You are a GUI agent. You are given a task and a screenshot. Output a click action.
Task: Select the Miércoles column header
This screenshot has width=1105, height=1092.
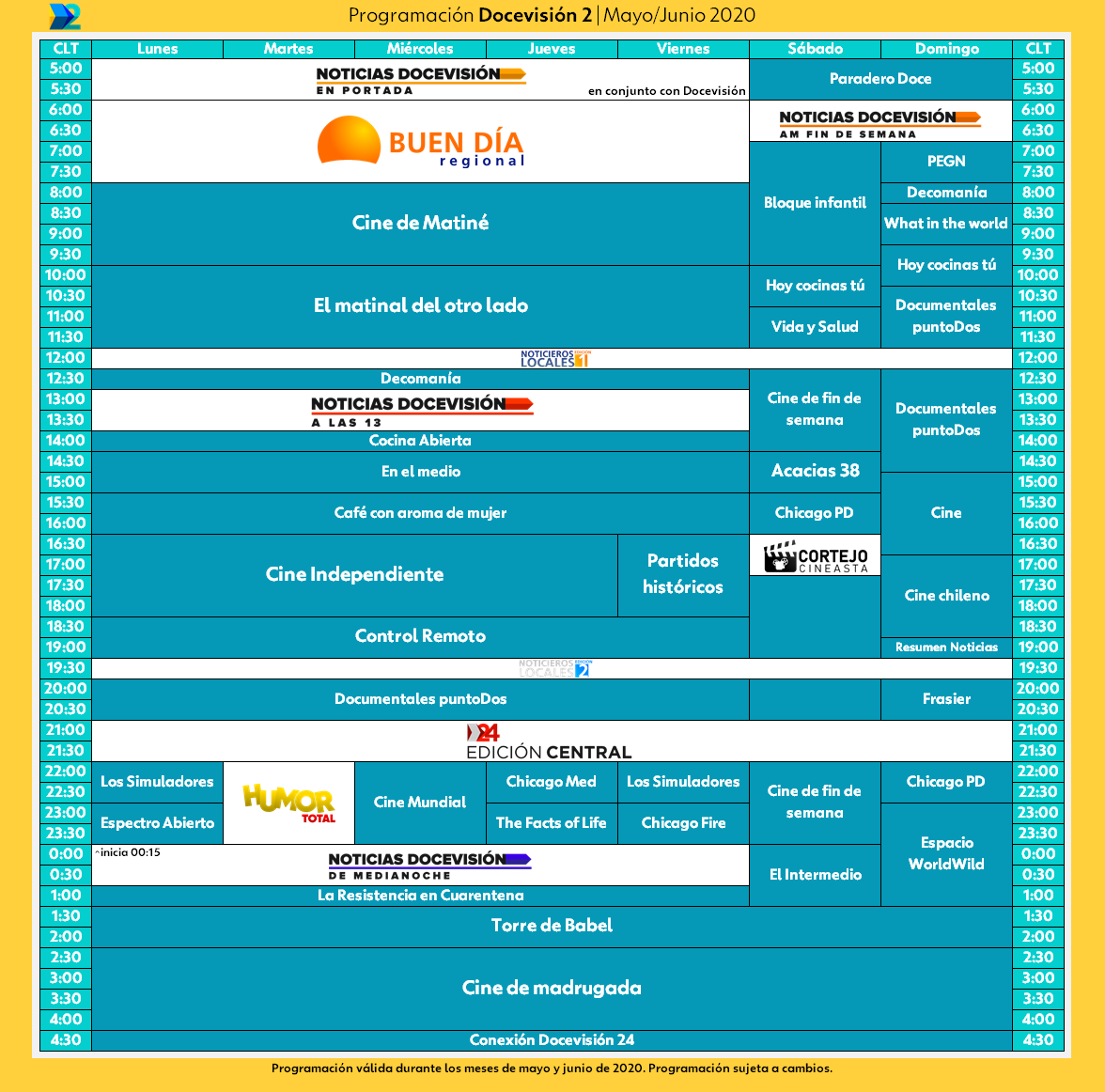tap(420, 49)
